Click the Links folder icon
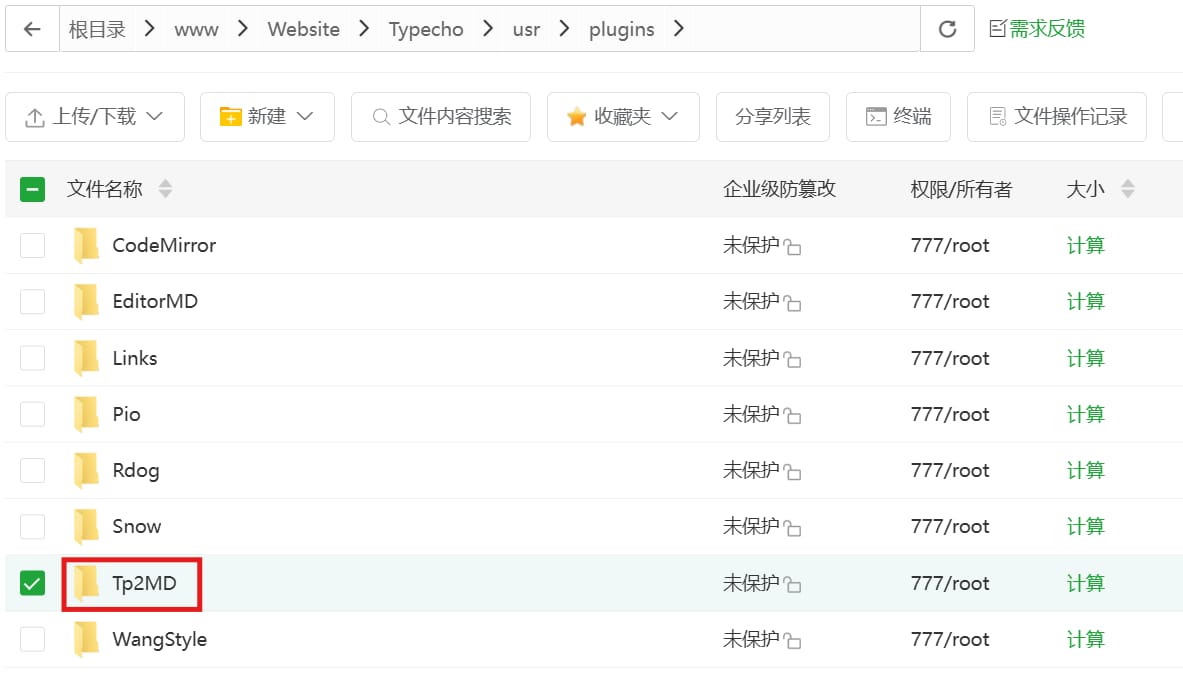1183x681 pixels. point(87,358)
